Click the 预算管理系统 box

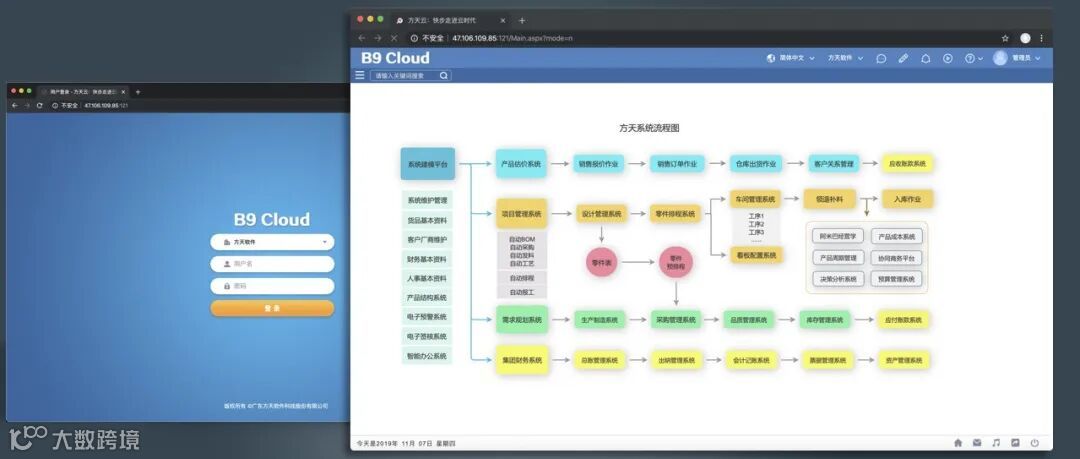click(897, 279)
